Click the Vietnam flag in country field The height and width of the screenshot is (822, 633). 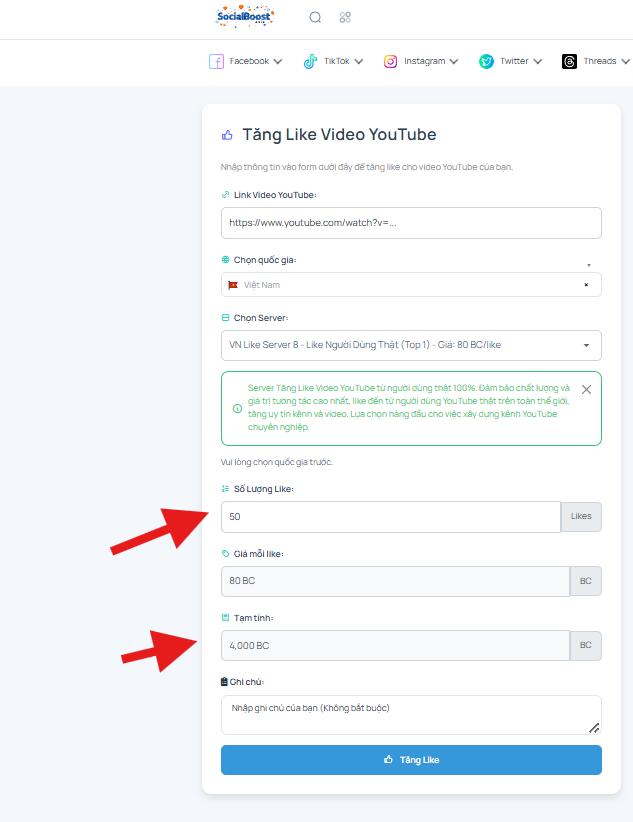233,285
